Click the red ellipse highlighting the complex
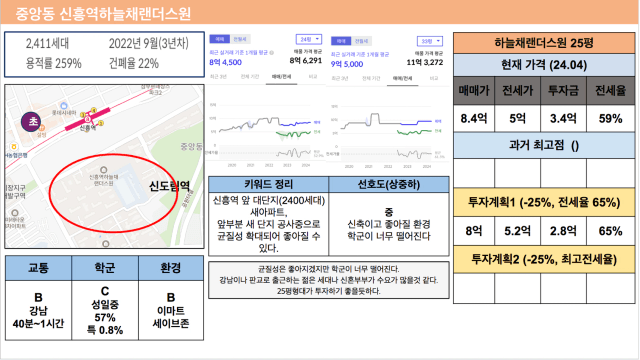This screenshot has width=640, height=360. pos(113,193)
